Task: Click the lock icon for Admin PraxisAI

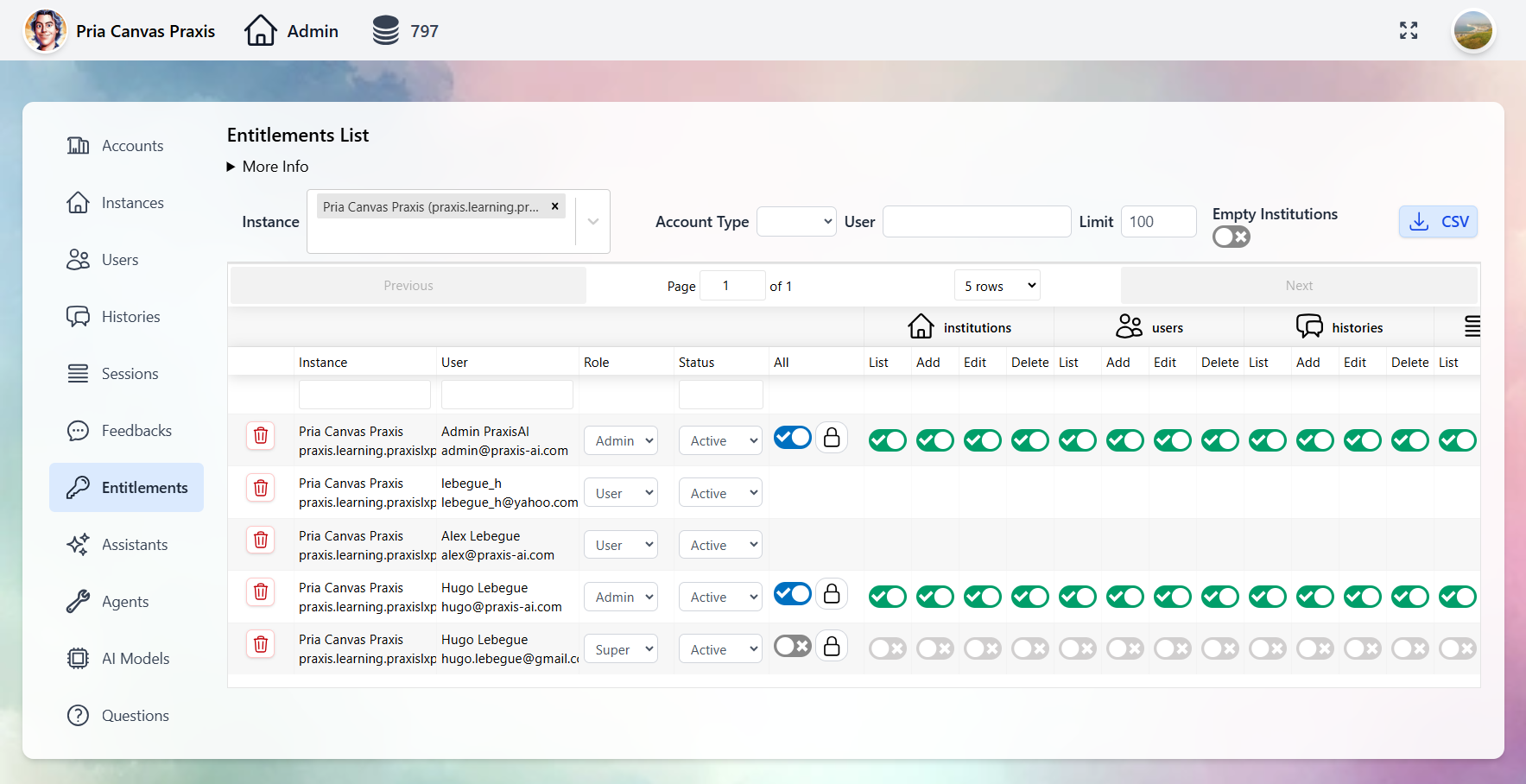Action: click(832, 438)
